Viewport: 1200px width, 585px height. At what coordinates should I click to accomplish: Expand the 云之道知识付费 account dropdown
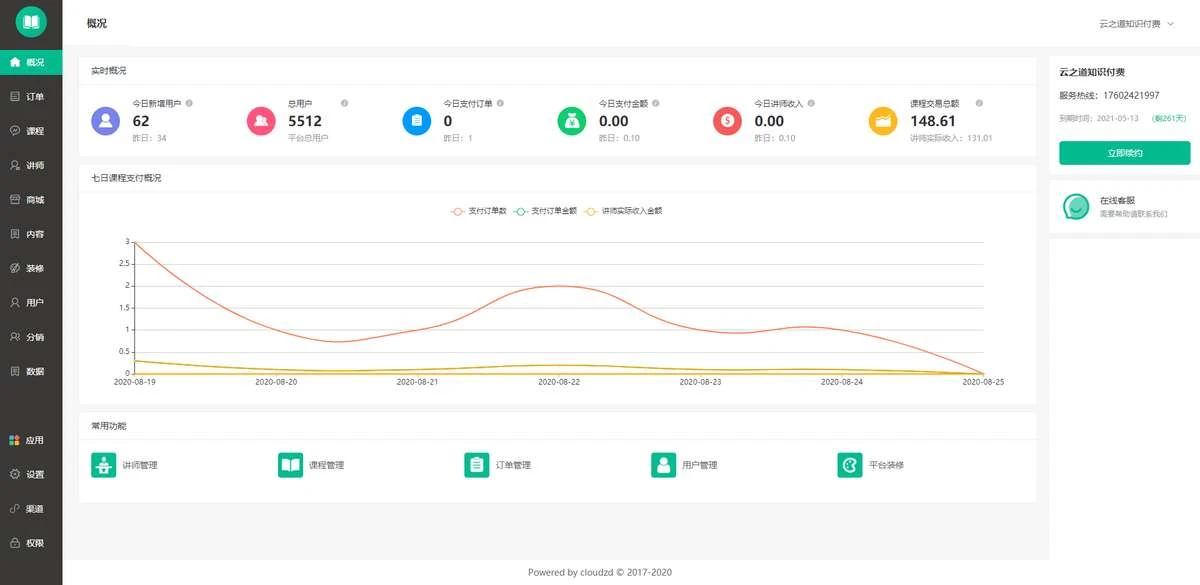coord(1136,23)
